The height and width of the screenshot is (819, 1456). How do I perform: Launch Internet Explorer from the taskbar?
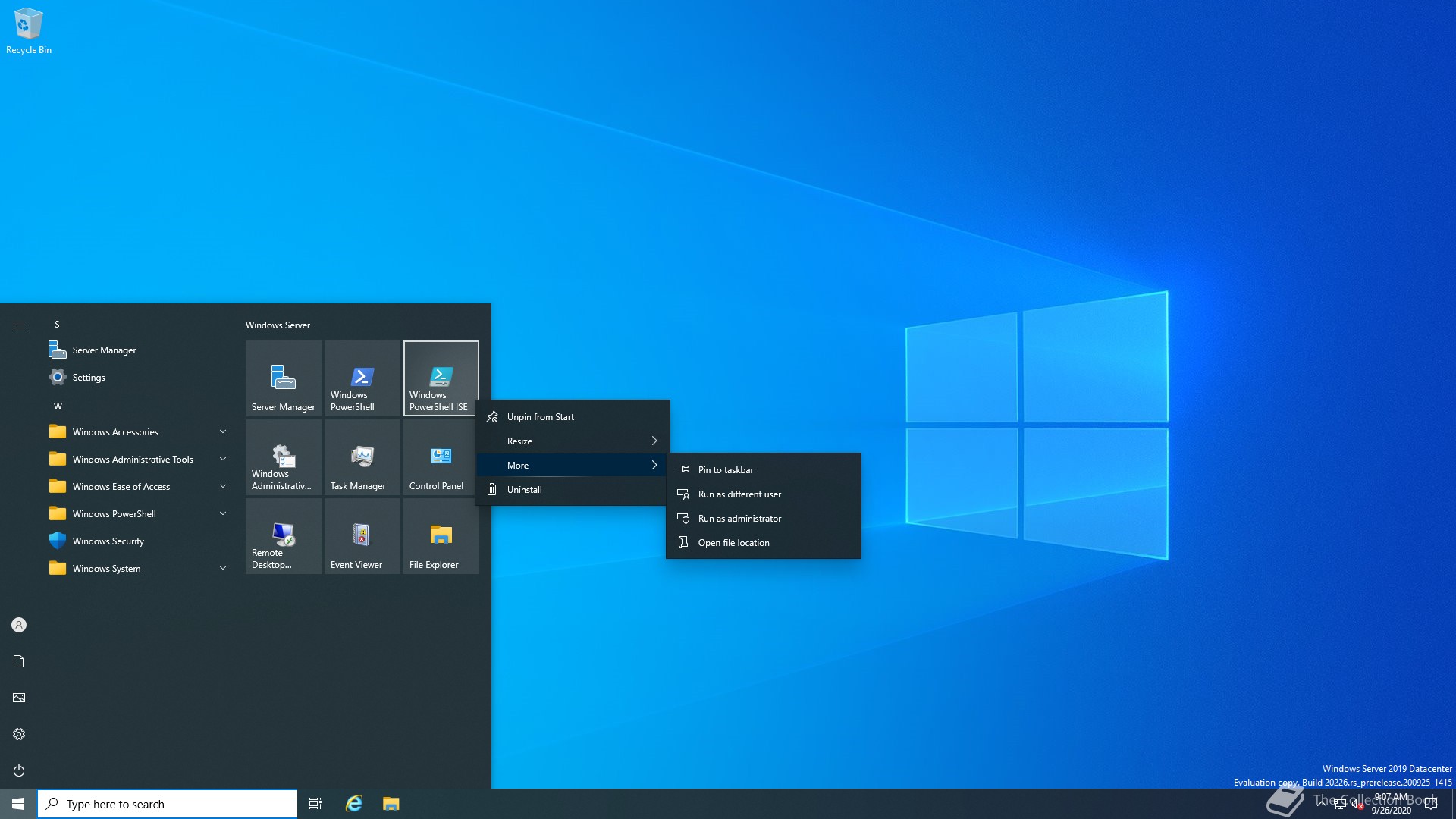[354, 804]
